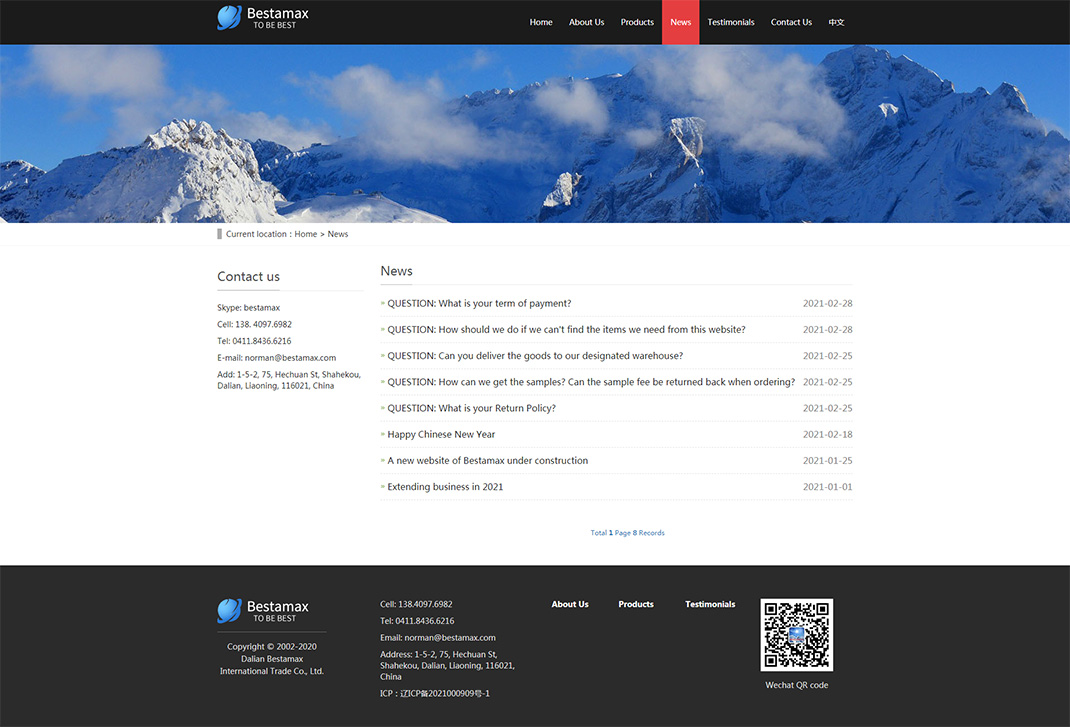Click the Wechat QR code image
The image size is (1070, 727).
(796, 635)
